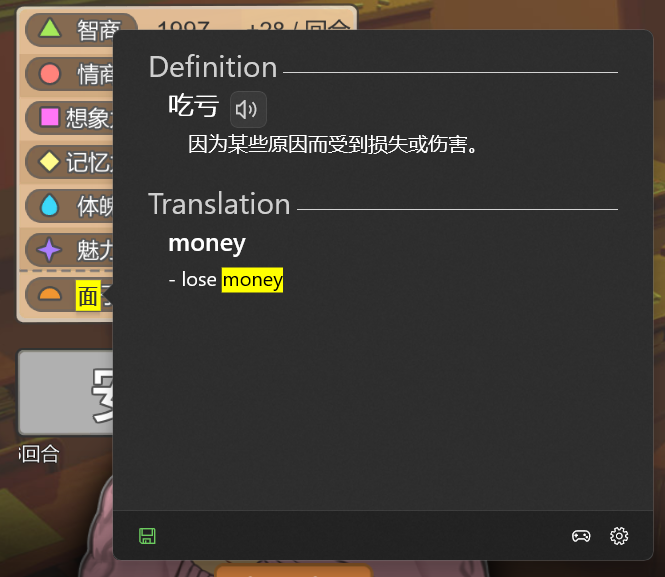Click the orange button at the bottom edge
This screenshot has width=665, height=577.
pos(293,571)
